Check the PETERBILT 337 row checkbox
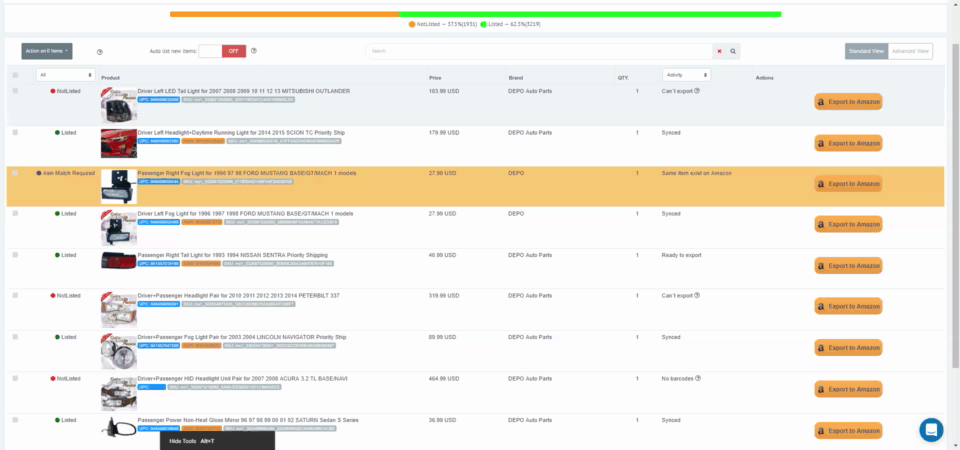 coord(15,295)
